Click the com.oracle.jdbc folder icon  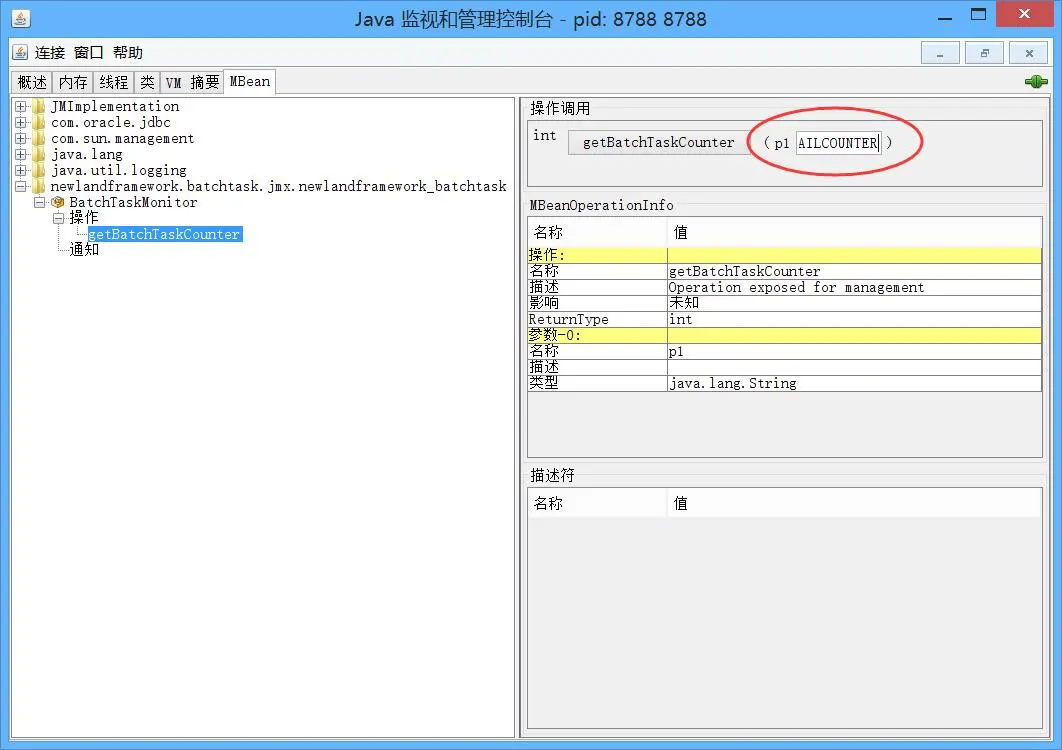(x=39, y=123)
